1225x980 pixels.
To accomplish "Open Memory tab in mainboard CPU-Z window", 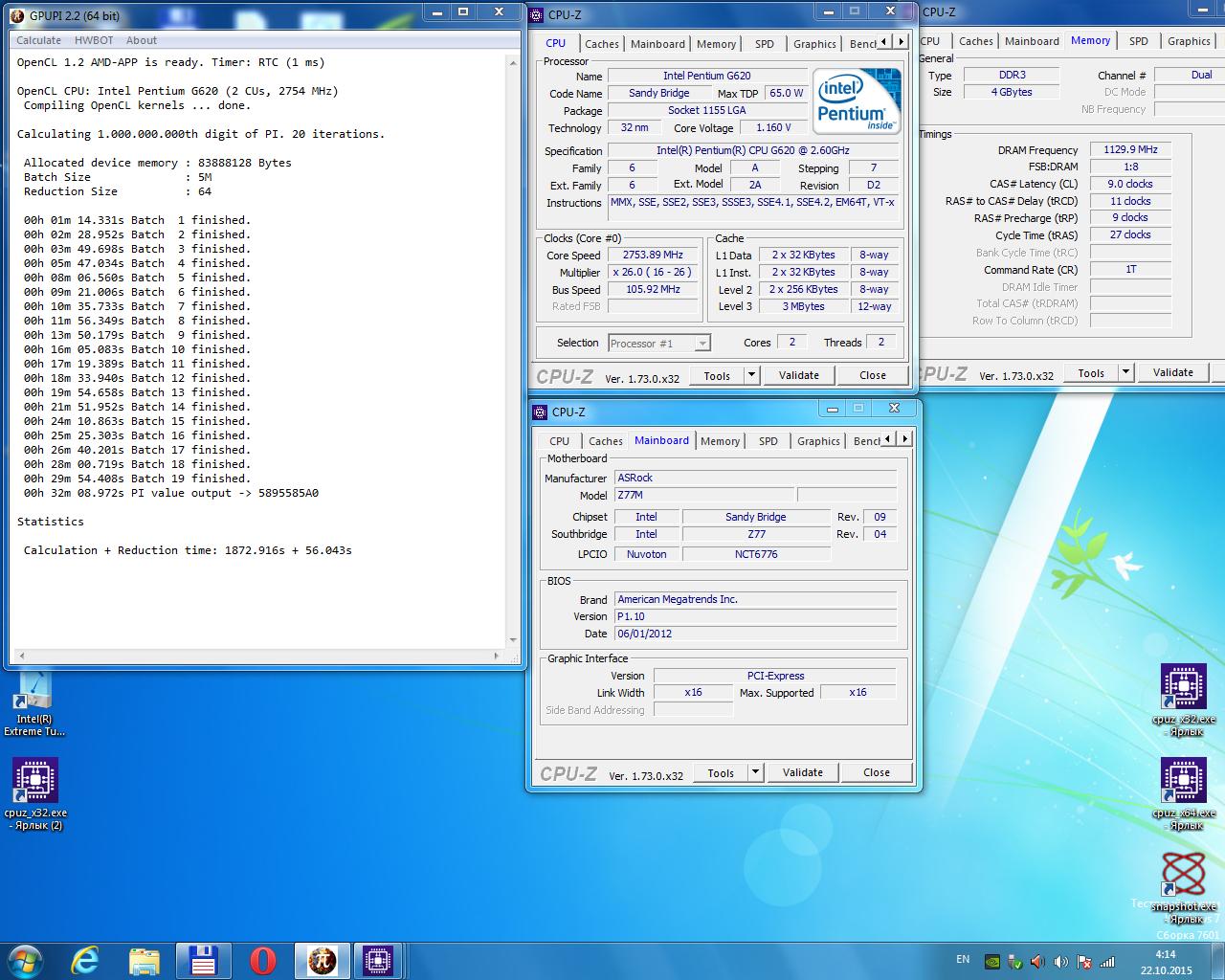I will (720, 441).
